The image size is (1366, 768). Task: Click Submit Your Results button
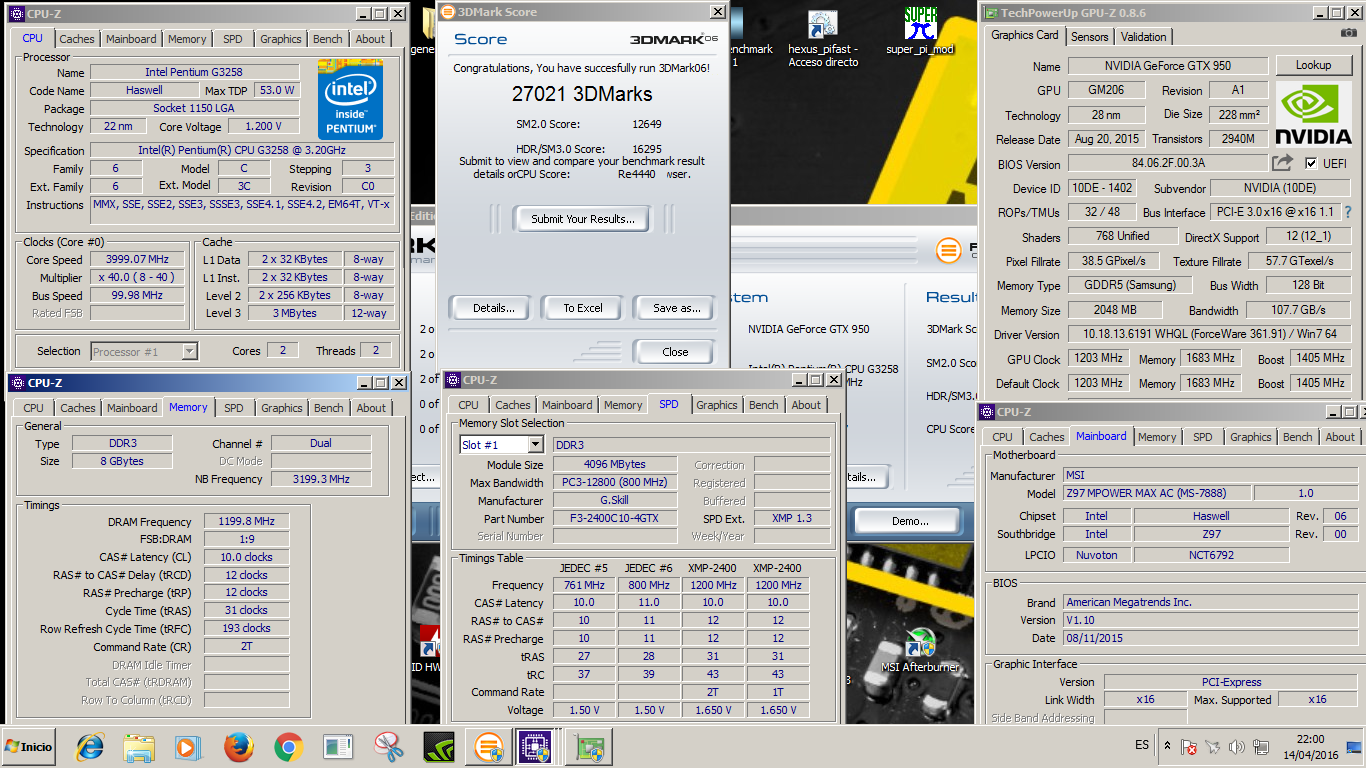[582, 219]
